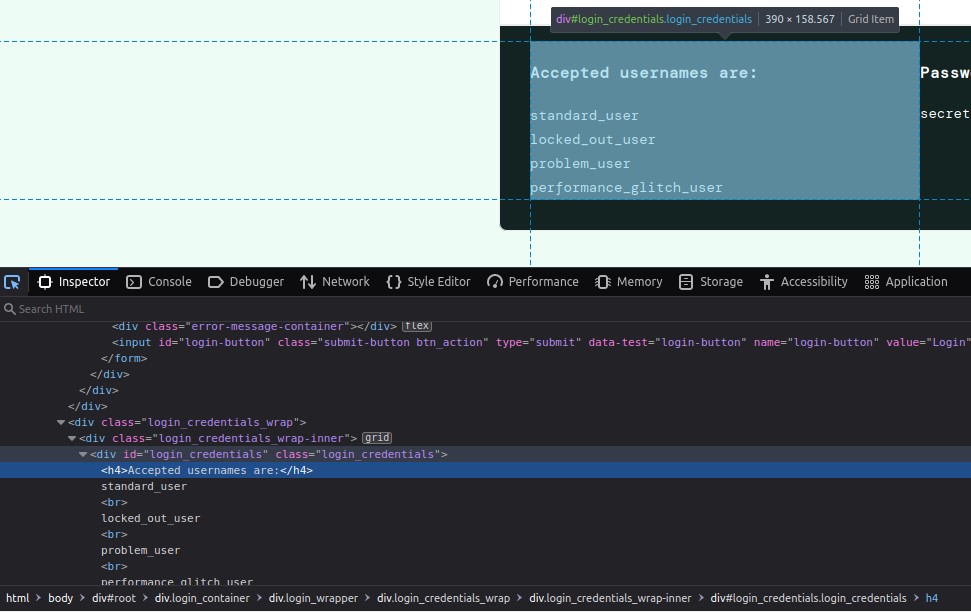Click body in the breadcrumb trail

(x=60, y=598)
